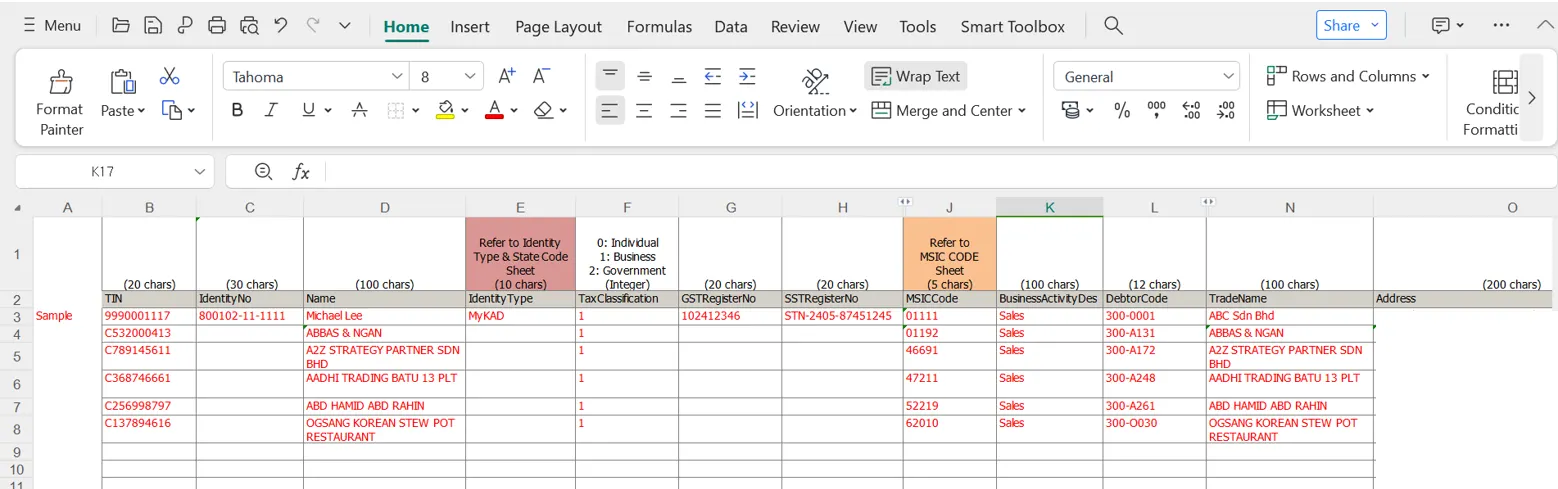Toggle Italic formatting
This screenshot has height=489, width=1558.
pyautogui.click(x=270, y=110)
